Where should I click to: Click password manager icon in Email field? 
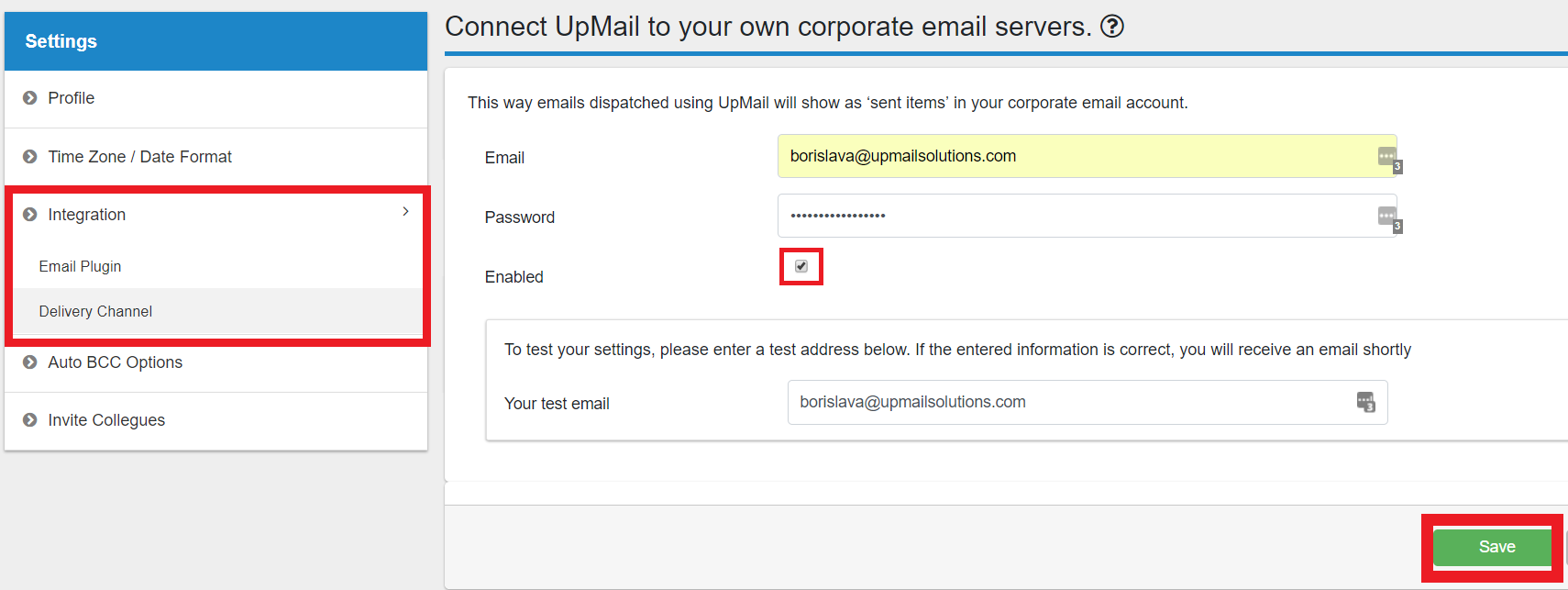1387,157
